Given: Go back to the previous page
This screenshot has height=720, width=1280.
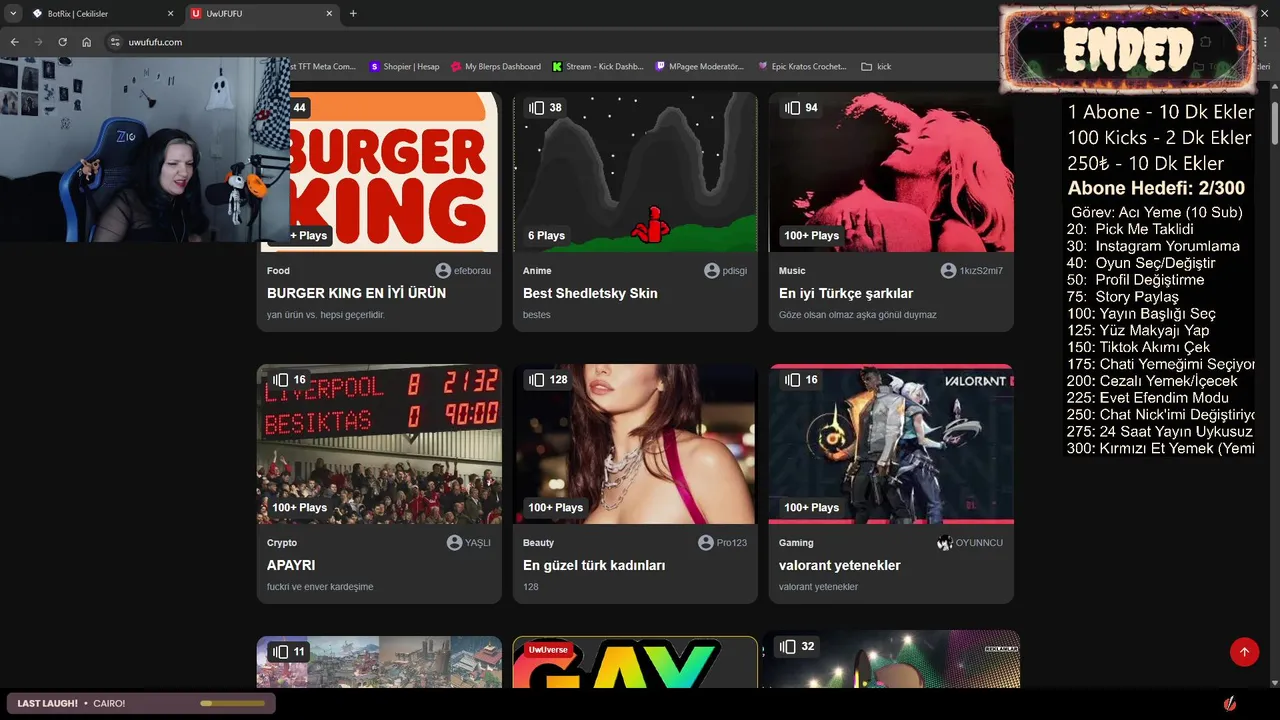Looking at the screenshot, I should point(14,42).
